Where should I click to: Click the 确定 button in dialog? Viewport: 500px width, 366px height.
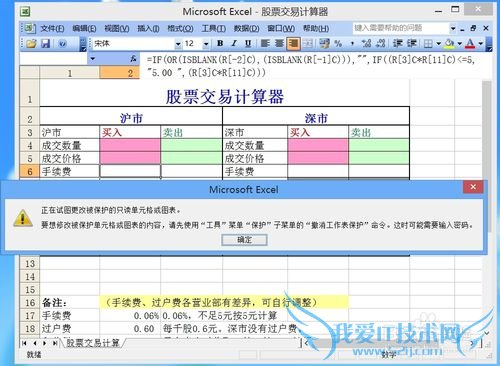(x=244, y=240)
